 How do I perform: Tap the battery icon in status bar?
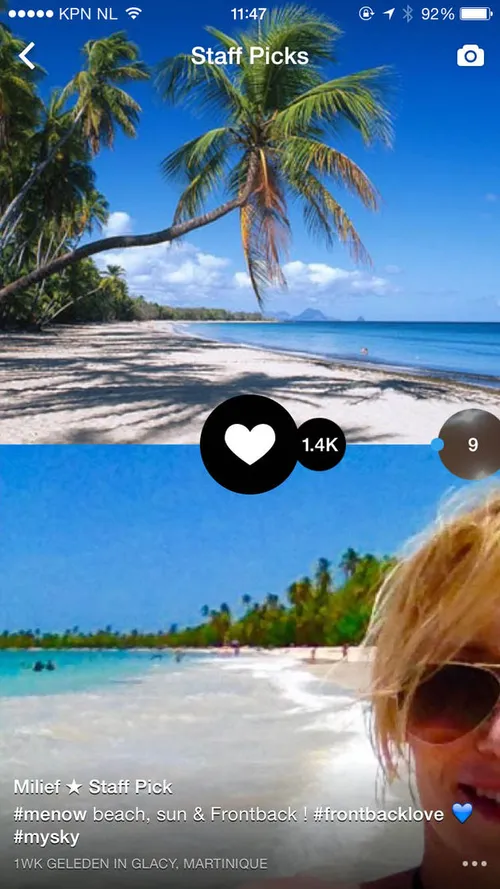[476, 14]
